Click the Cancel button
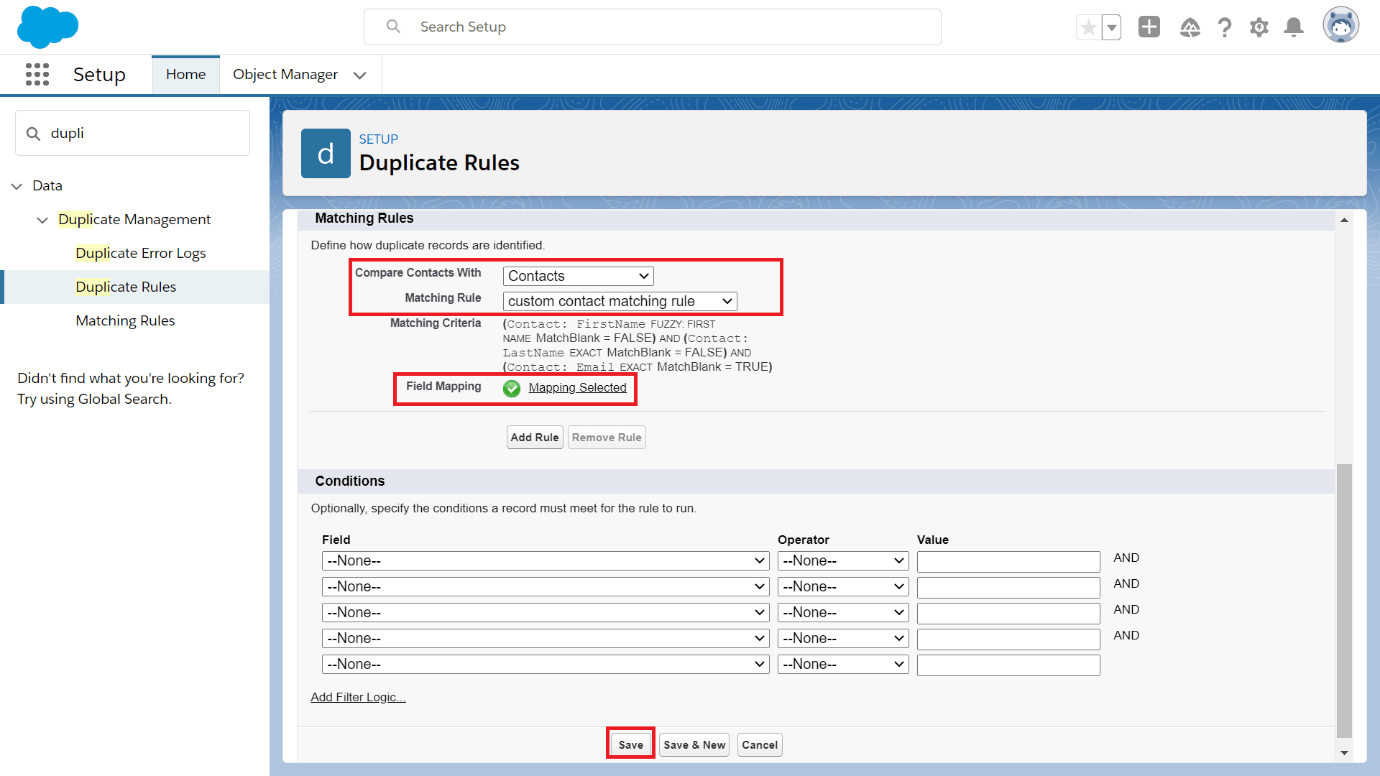This screenshot has height=776, width=1380. click(760, 745)
